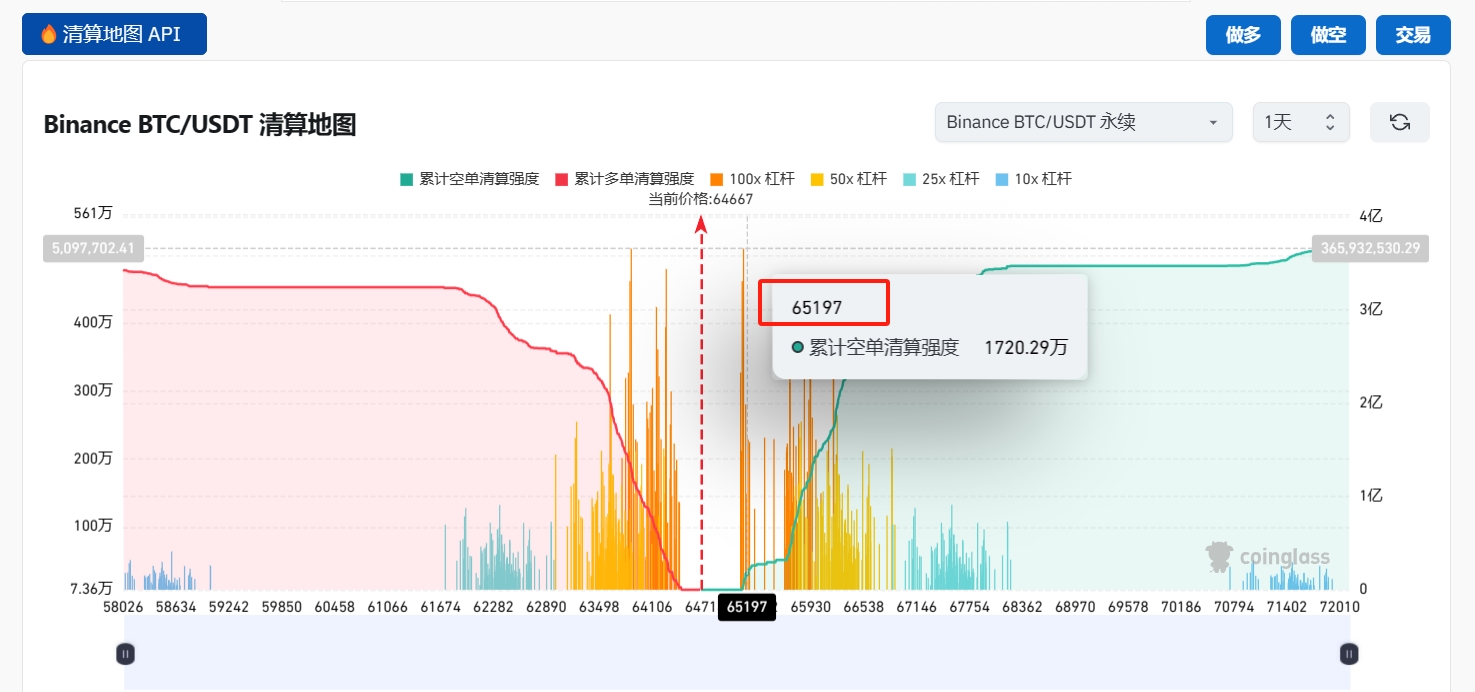Open the Binance BTC/USDT 永续 dropdown

[1083, 122]
